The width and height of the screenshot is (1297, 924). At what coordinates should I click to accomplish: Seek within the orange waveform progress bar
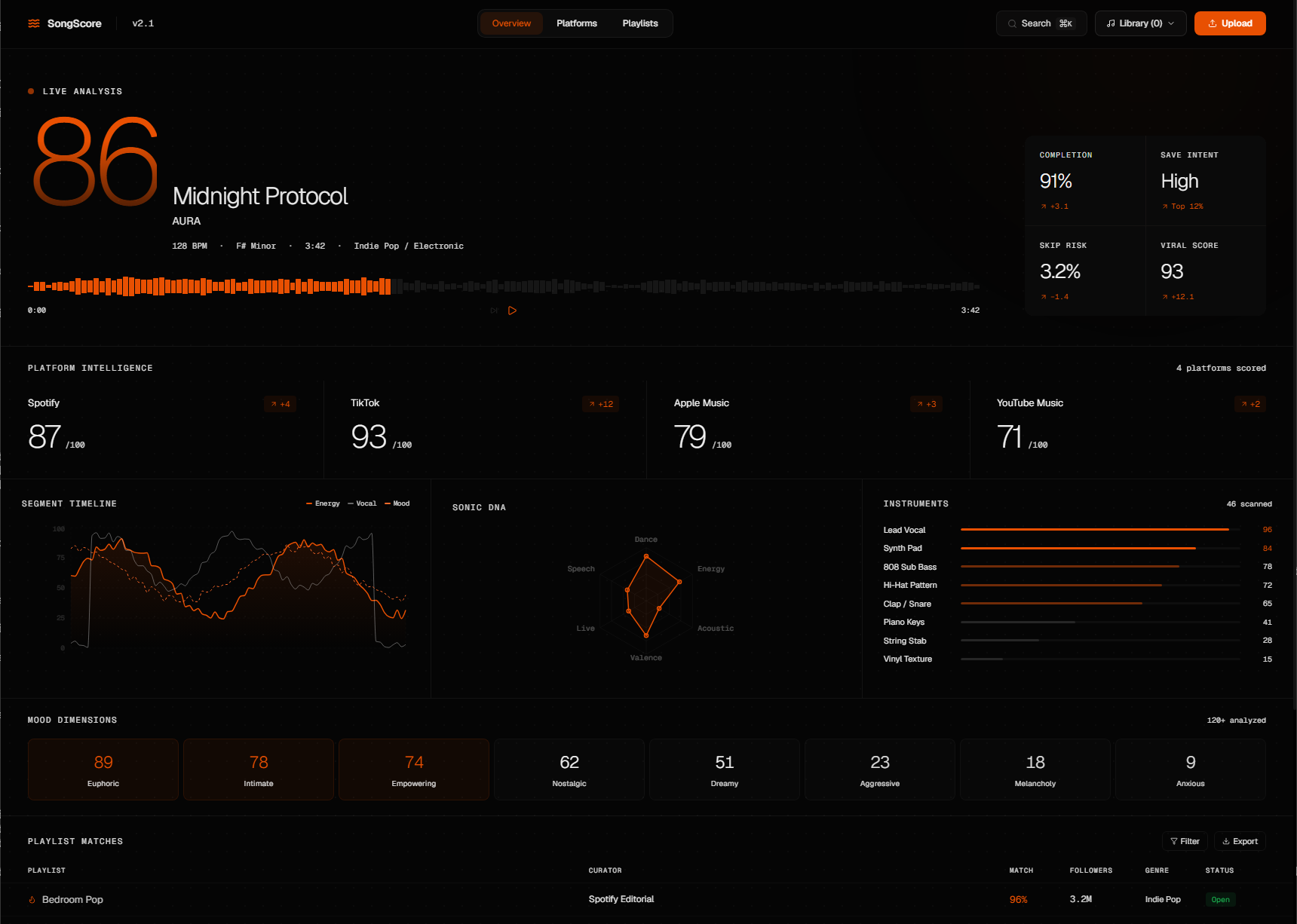tap(210, 286)
